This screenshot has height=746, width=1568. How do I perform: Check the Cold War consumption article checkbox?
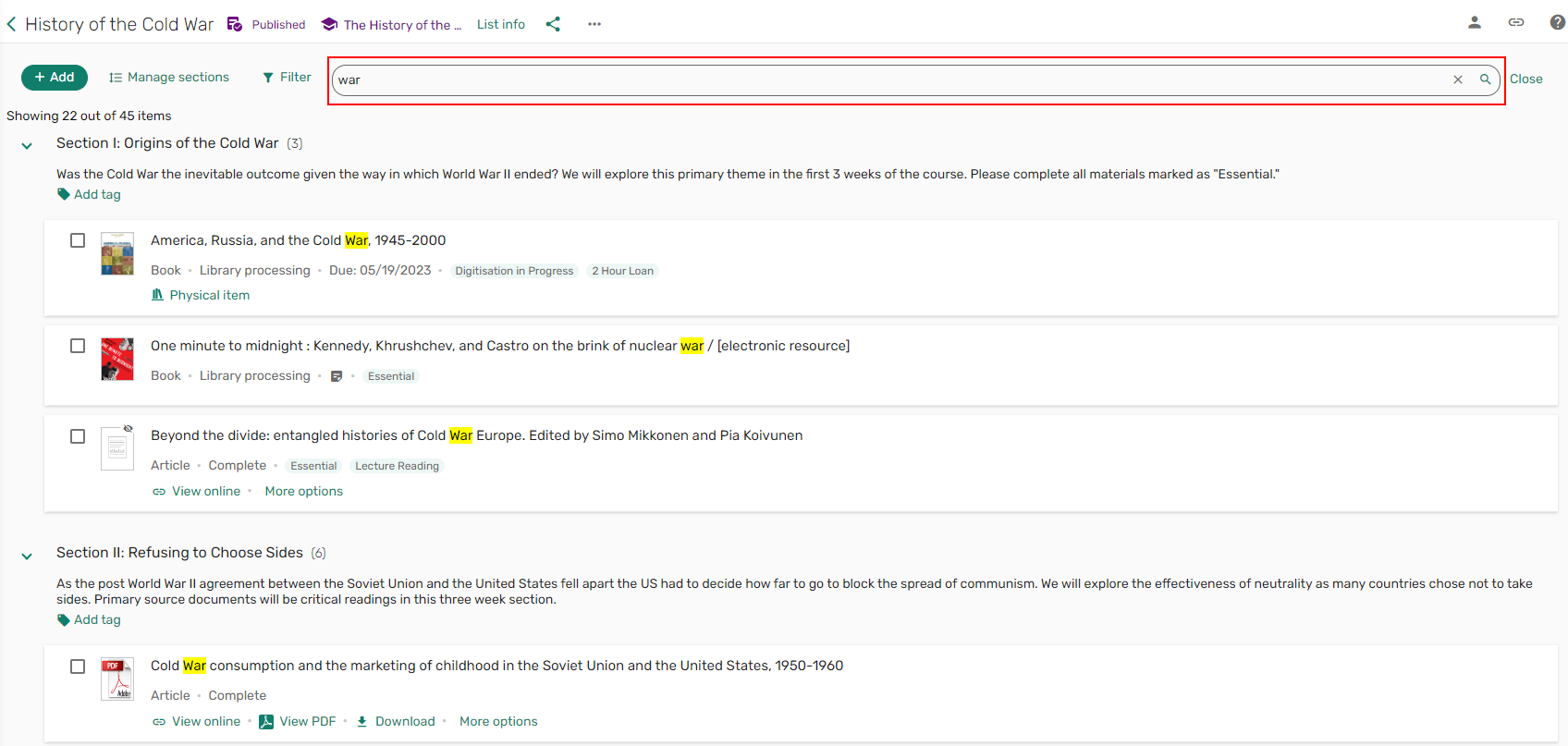click(x=78, y=667)
